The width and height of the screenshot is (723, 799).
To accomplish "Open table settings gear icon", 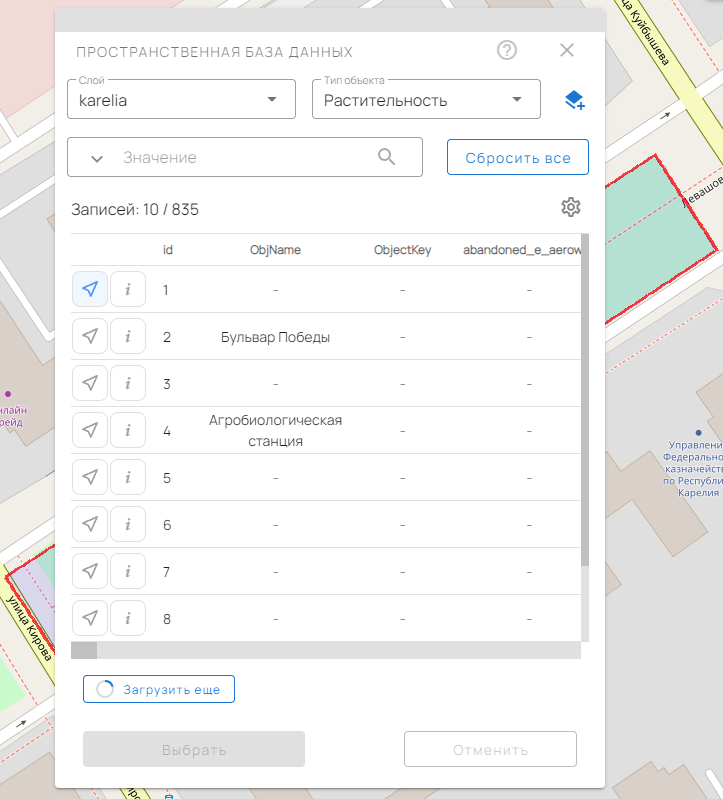I will [571, 207].
